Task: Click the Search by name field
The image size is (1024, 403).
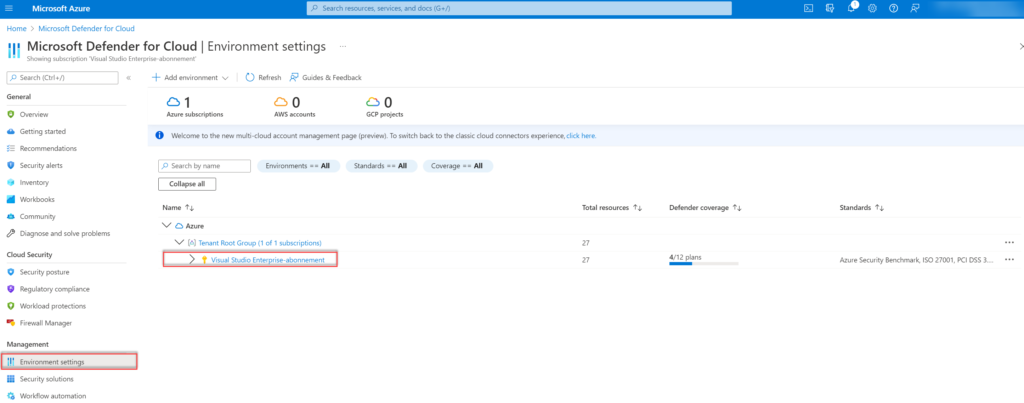Action: click(x=204, y=166)
